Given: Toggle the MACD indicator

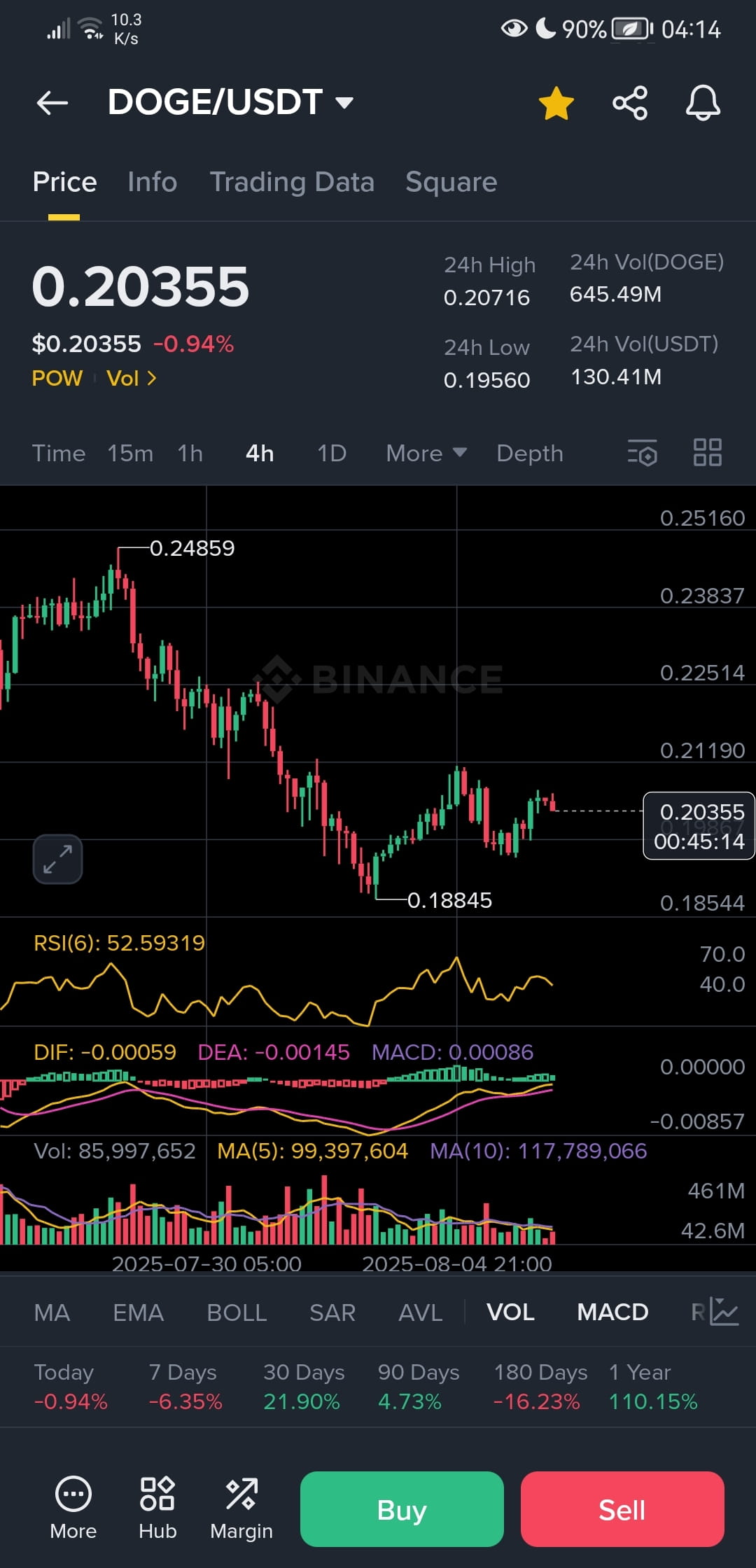Looking at the screenshot, I should click(x=612, y=1312).
